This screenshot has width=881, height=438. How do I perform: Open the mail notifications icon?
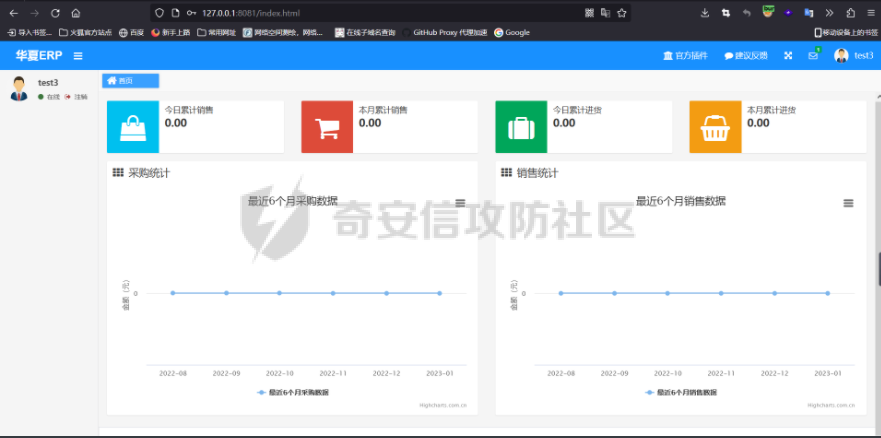click(813, 55)
